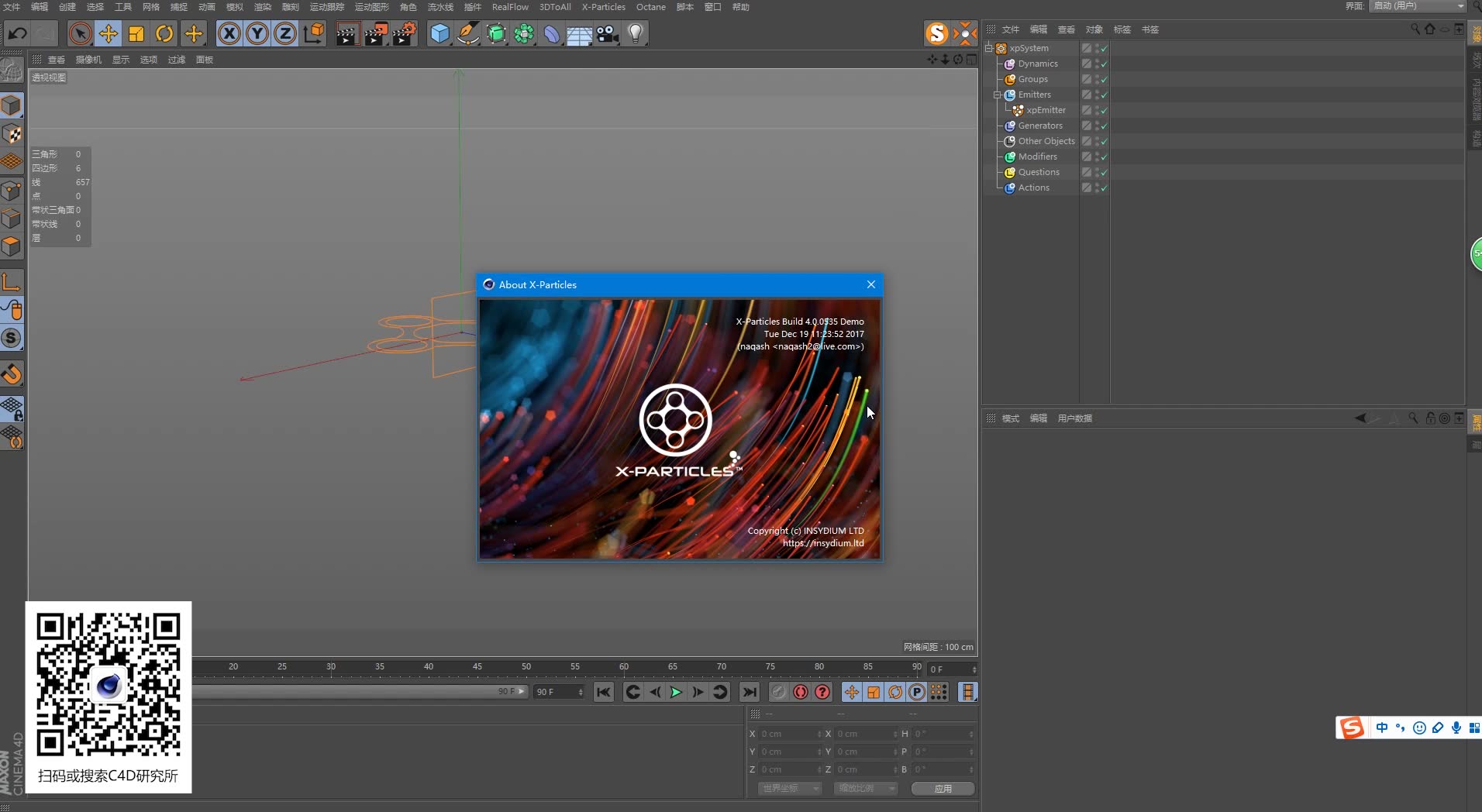The width and height of the screenshot is (1482, 812).
Task: Open the Subdivision Surface generators icon
Action: (496, 33)
